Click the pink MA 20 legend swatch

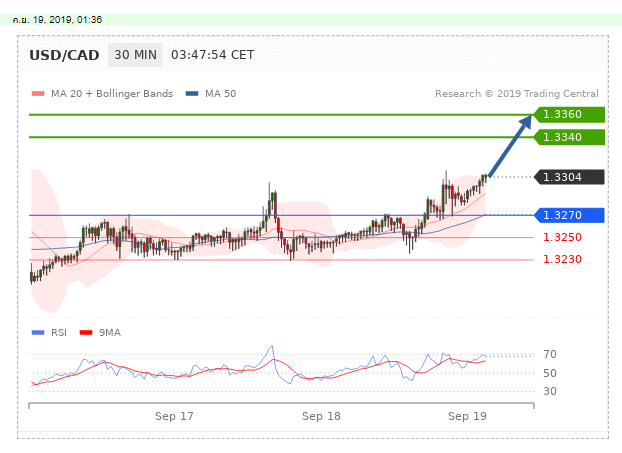[38, 94]
